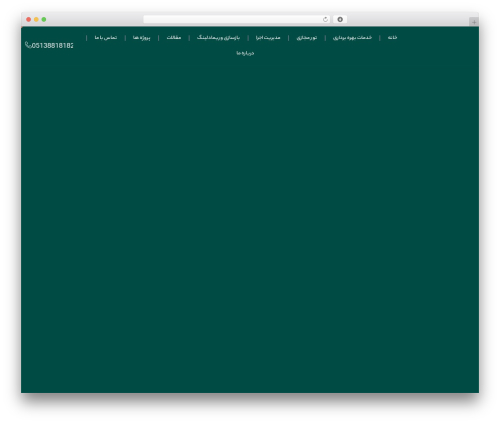This screenshot has height=423, width=500.
Task: Go to پروژه ها (projects) page
Action: click(x=142, y=38)
